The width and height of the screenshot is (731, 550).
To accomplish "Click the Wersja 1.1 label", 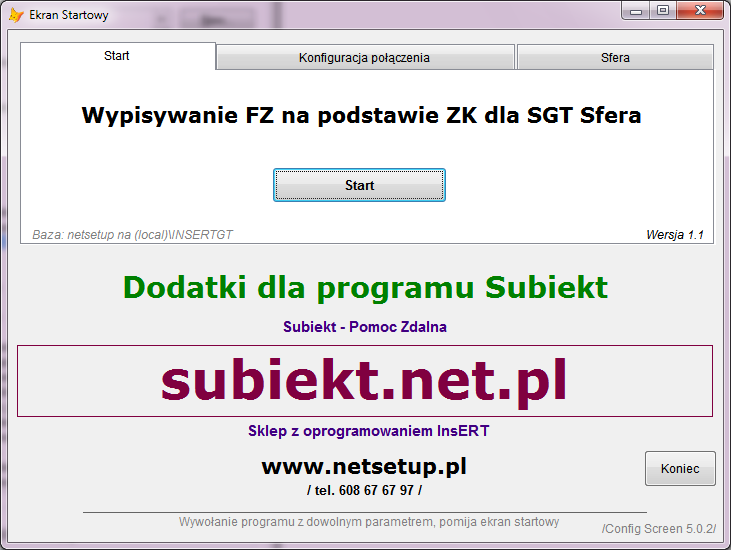I will coord(675,235).
